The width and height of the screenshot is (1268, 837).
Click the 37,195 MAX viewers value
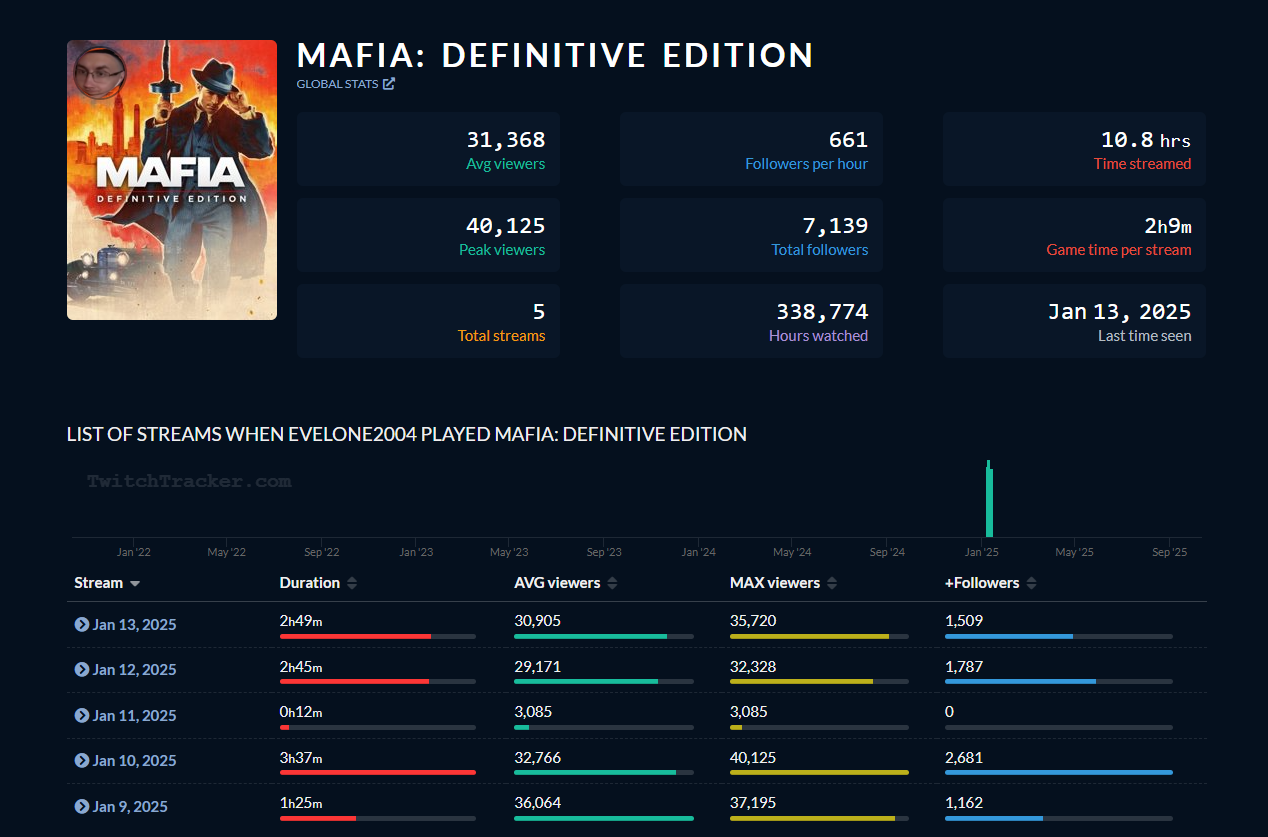tap(753, 802)
